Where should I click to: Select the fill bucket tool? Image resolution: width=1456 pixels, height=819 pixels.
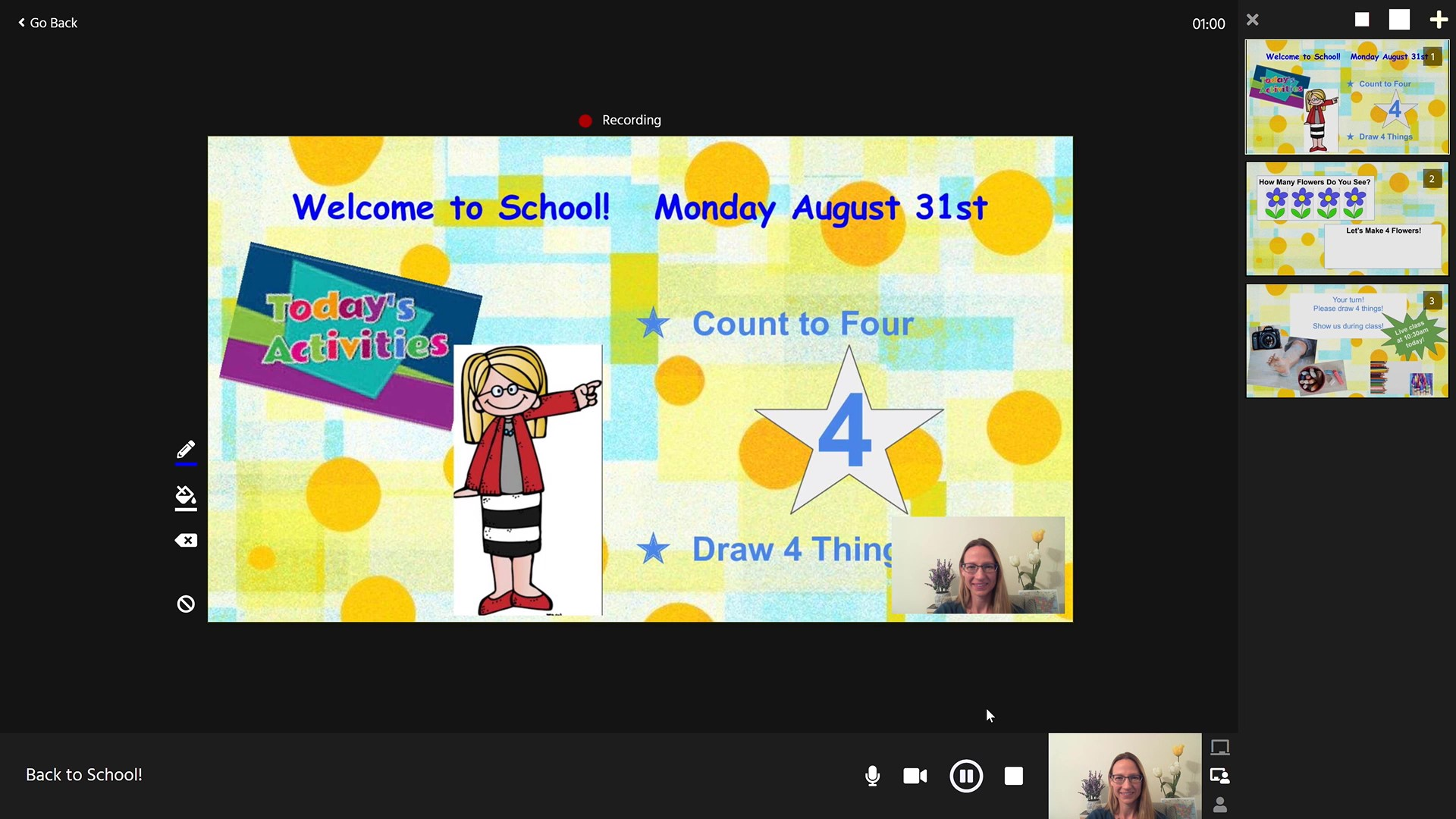click(186, 497)
